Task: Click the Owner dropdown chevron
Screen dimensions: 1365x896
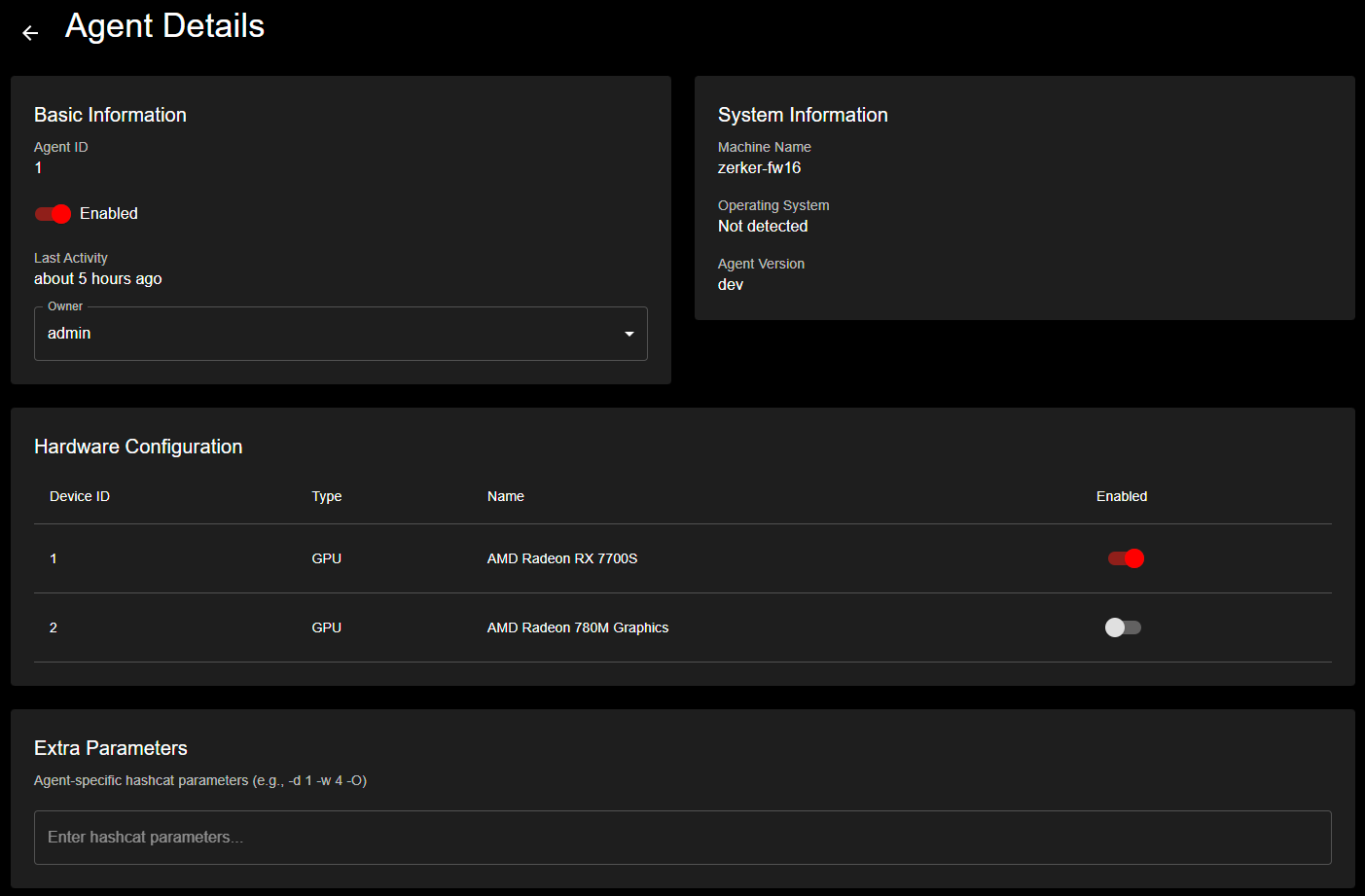Action: [629, 333]
